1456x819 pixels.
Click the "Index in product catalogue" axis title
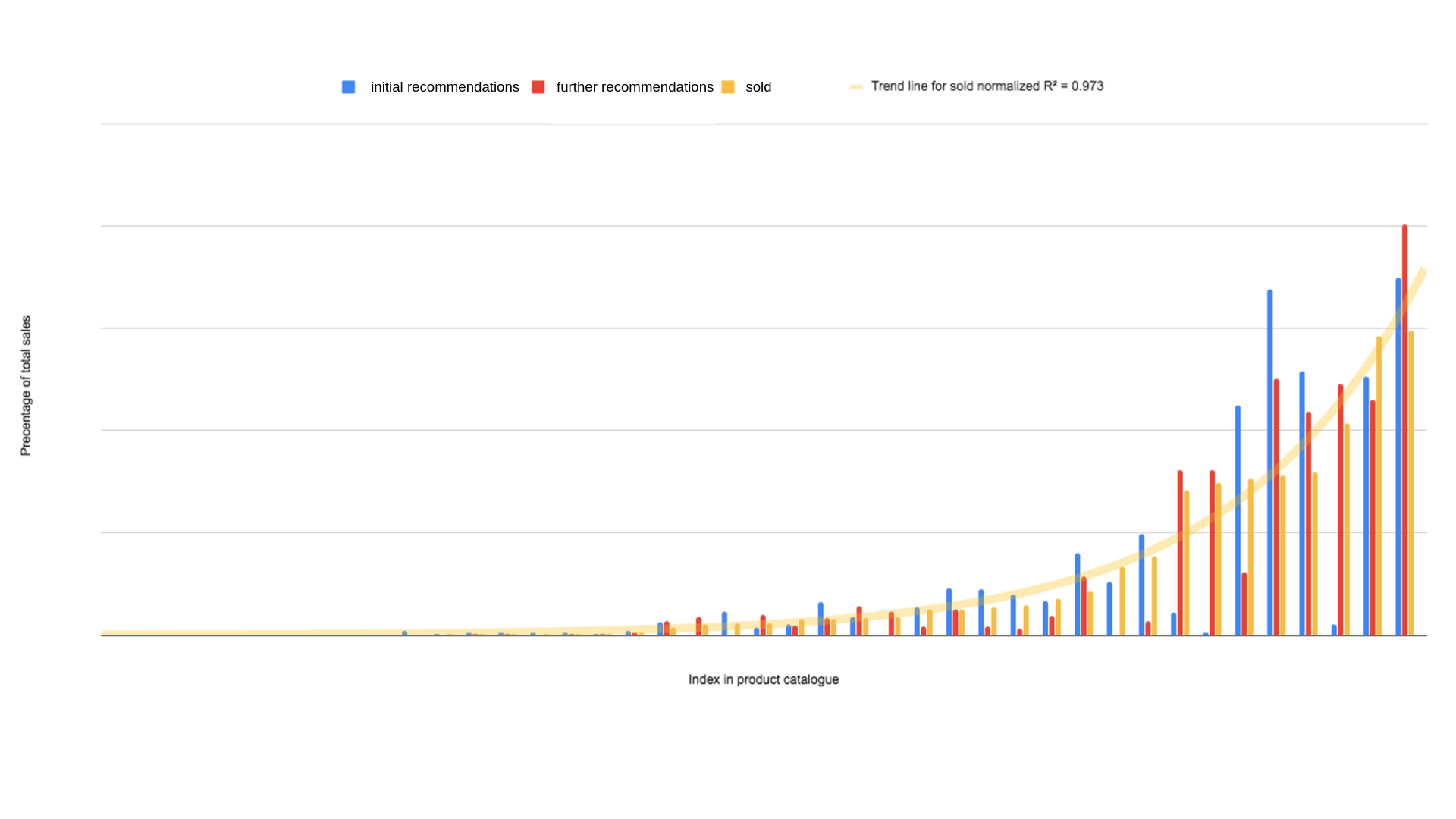click(763, 679)
